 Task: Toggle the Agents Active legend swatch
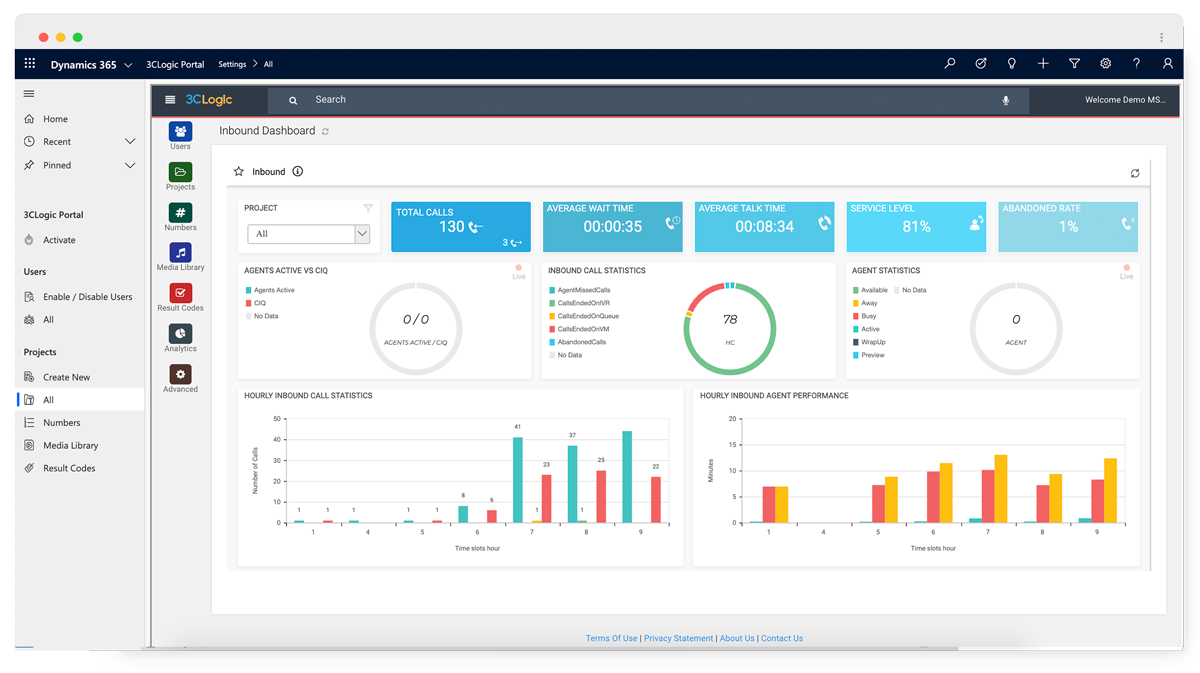pos(248,290)
